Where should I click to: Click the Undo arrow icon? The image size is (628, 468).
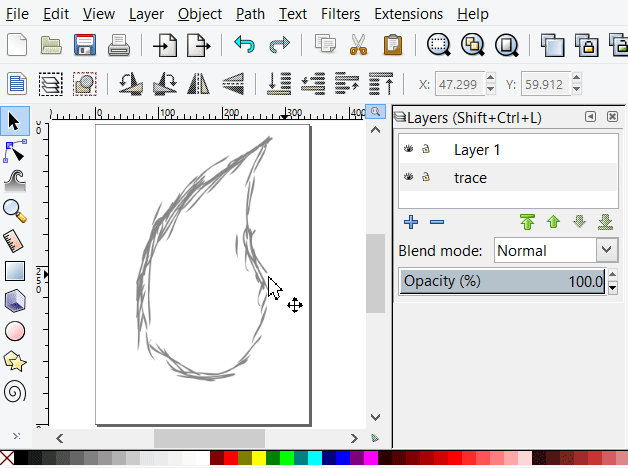click(243, 45)
